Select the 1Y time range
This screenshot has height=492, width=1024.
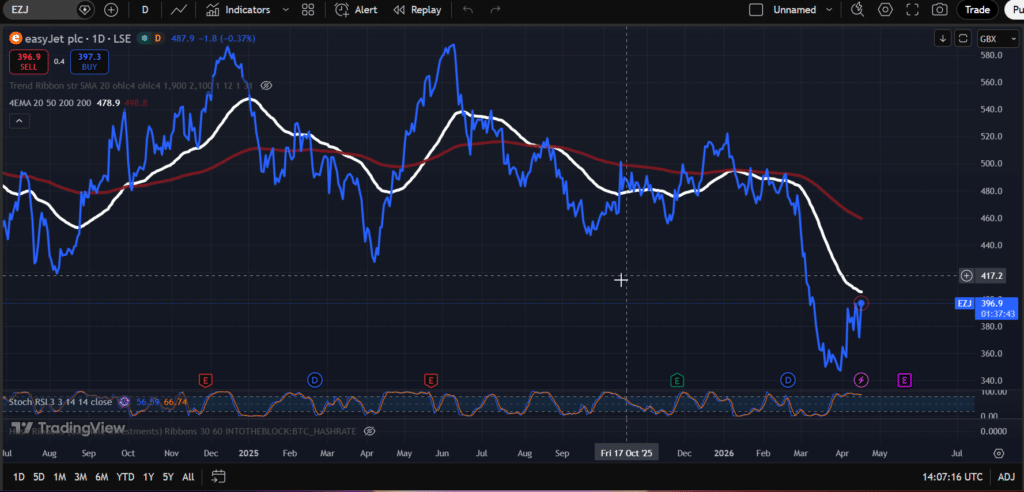[148, 477]
